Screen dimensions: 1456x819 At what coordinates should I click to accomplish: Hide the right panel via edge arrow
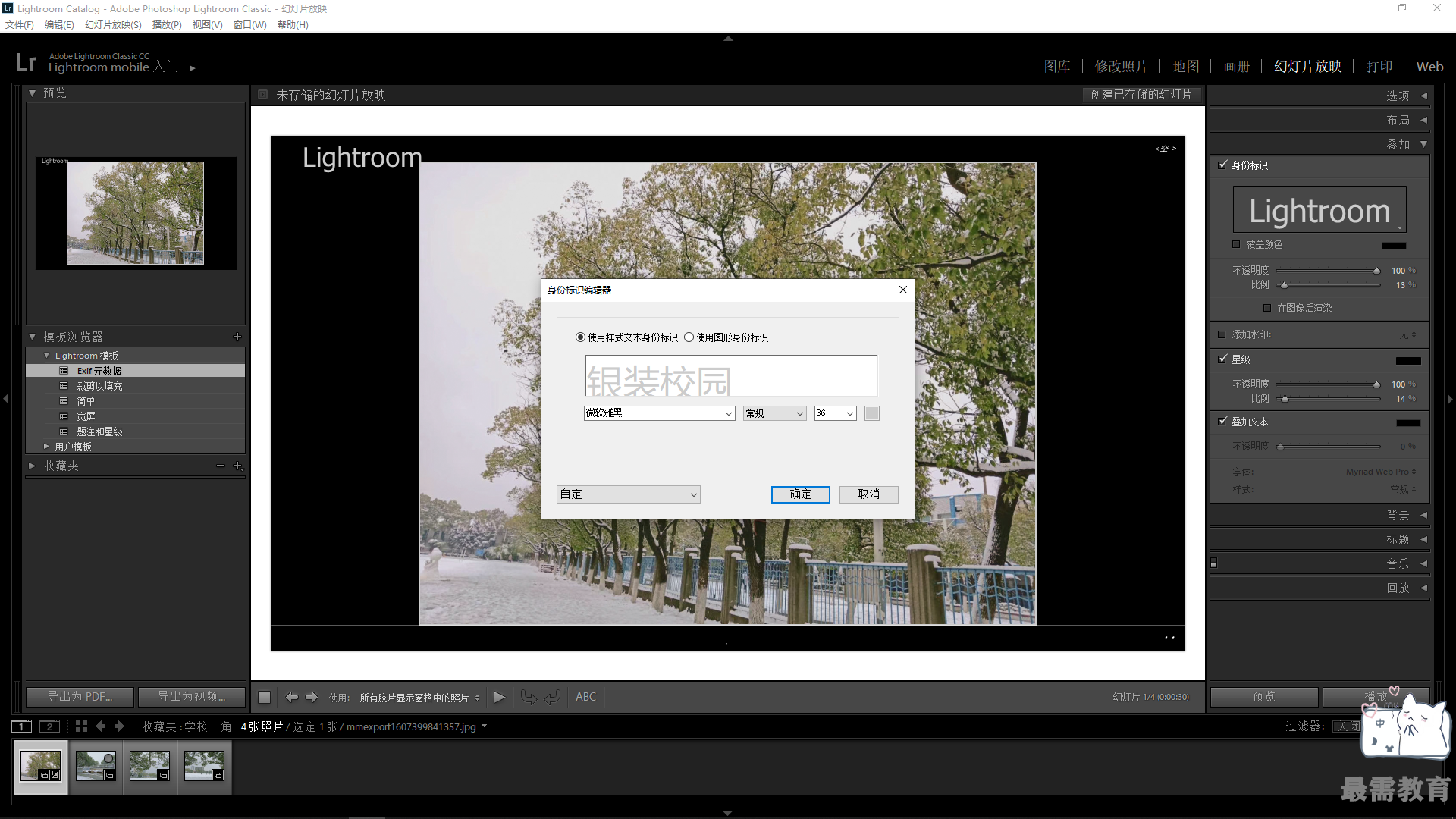point(1450,398)
